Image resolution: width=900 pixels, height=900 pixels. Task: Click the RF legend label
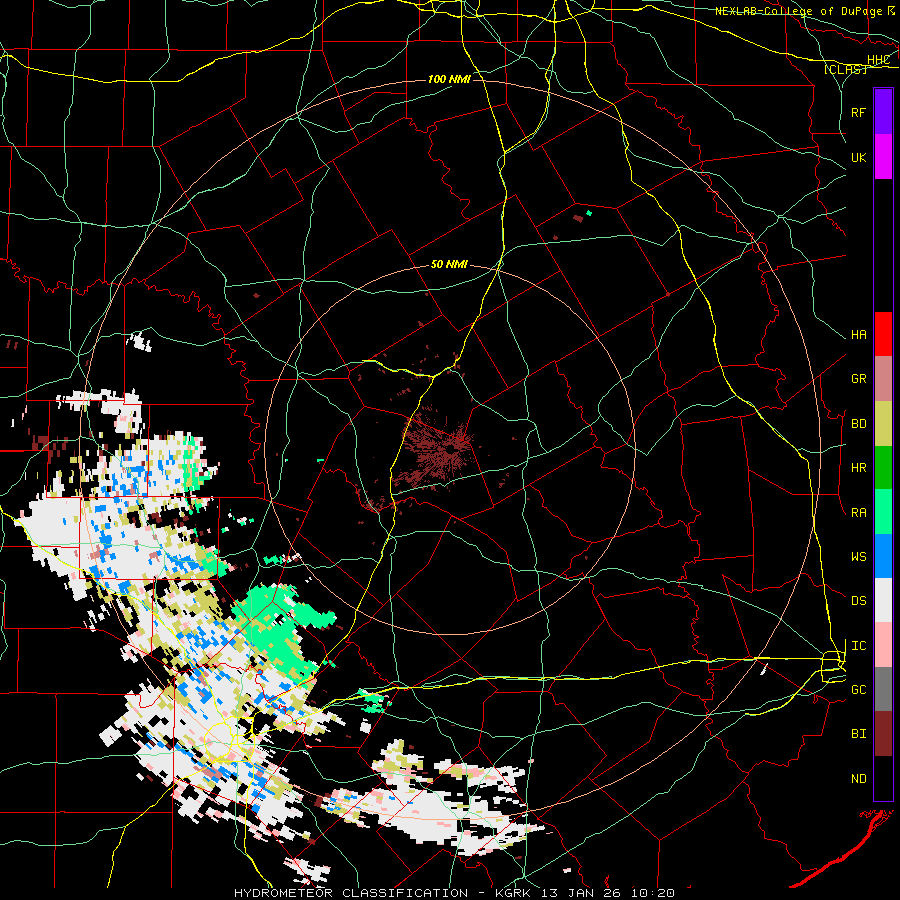tap(858, 112)
